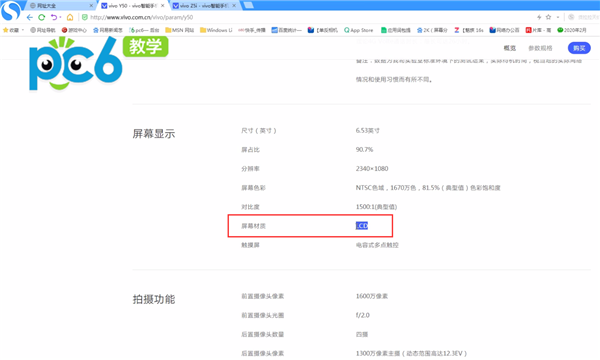This screenshot has width=600, height=360.
Task: Expand the favorites dropdown arrow in bookmarks bar
Action: coord(23,30)
